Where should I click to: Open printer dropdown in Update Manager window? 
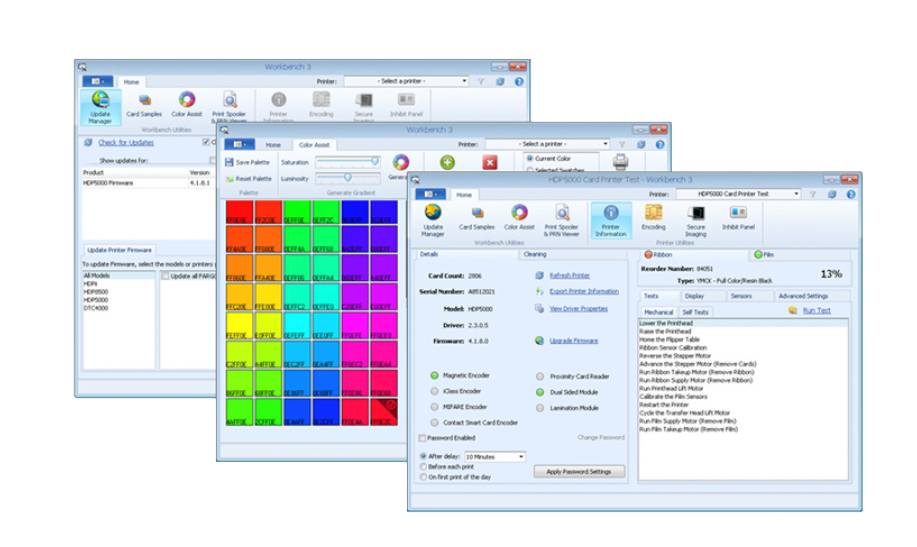pos(406,81)
